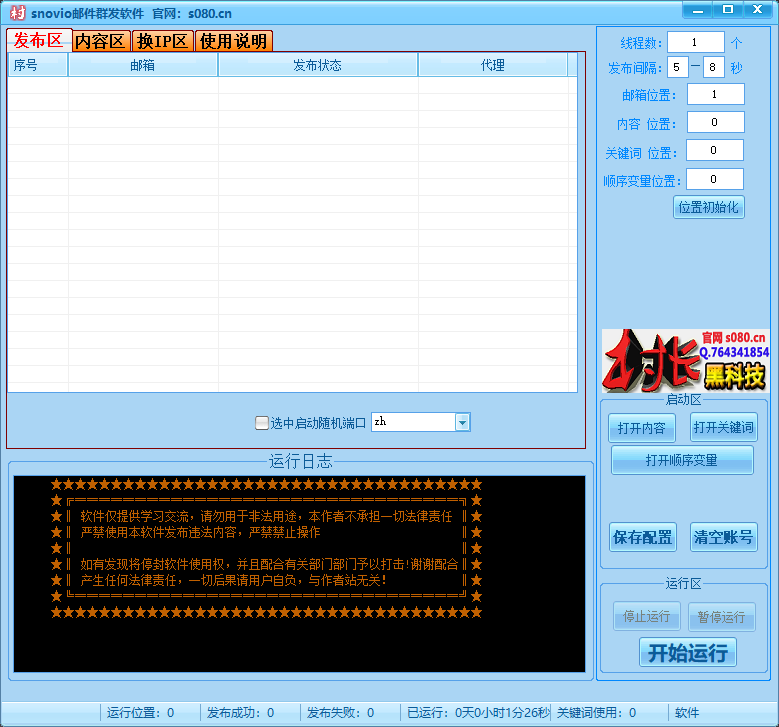
Task: Open the 内容区 tab
Action: [101, 41]
